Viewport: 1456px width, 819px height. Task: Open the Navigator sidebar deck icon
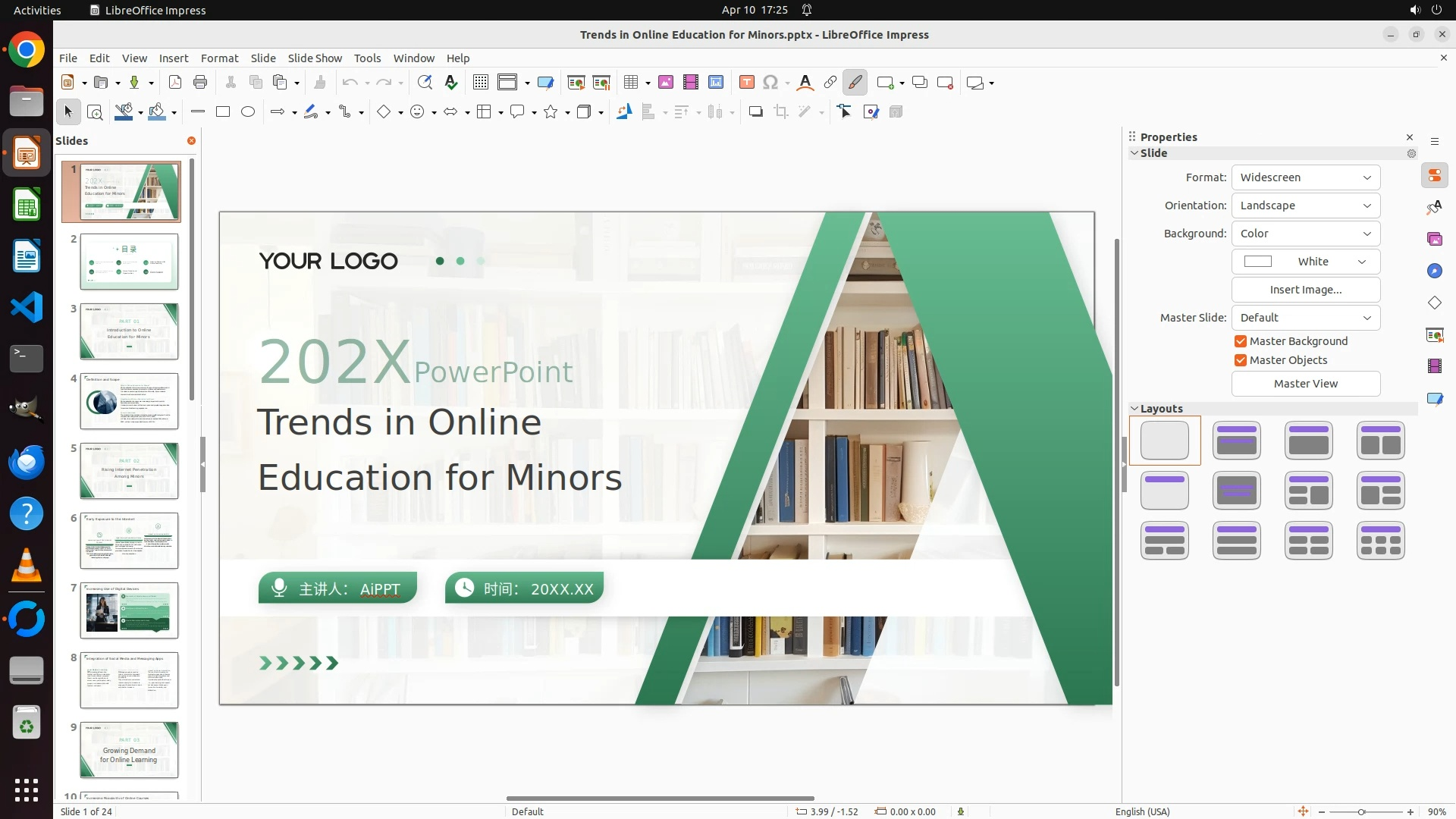point(1434,271)
